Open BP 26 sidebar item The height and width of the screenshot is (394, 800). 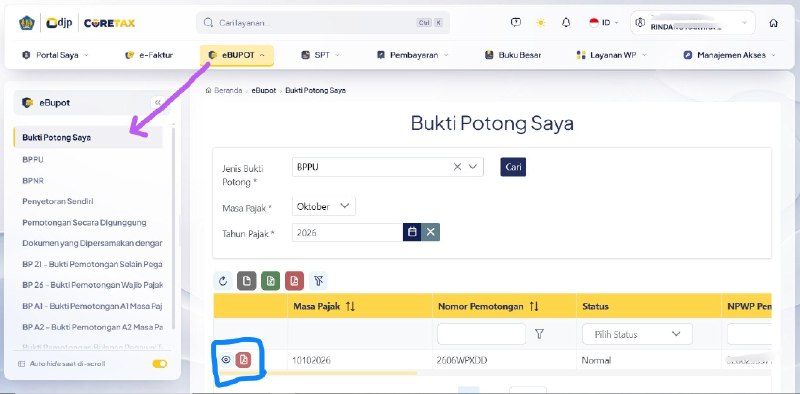[x=92, y=285]
